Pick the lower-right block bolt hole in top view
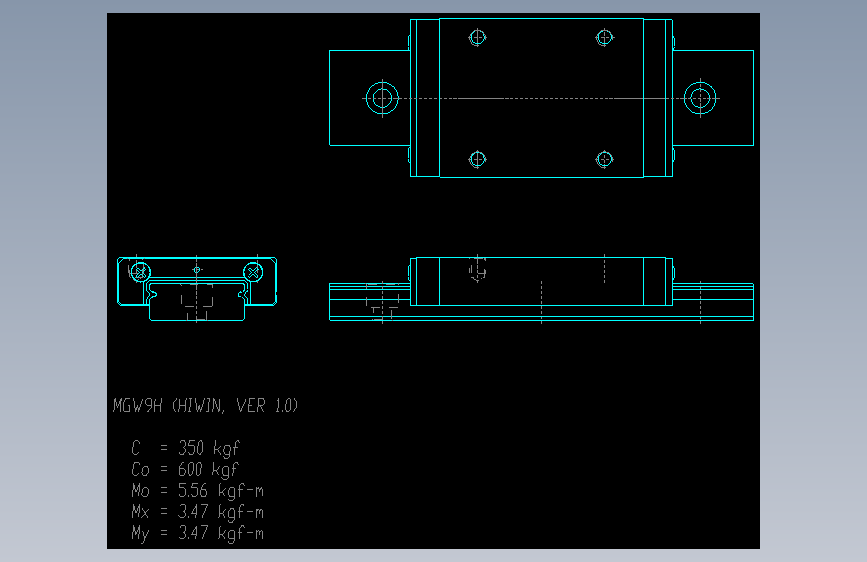 click(604, 159)
